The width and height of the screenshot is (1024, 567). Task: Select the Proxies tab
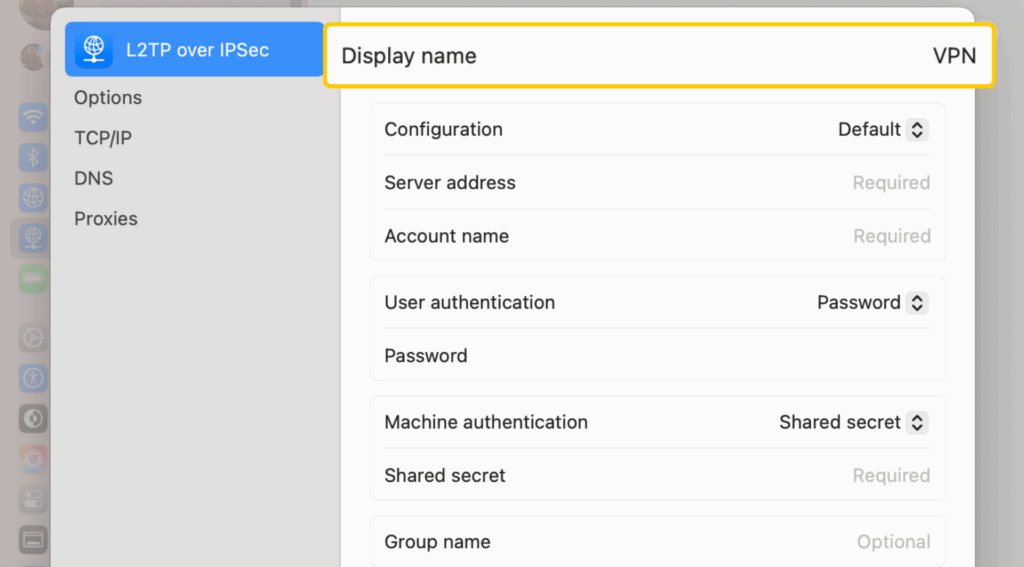tap(106, 219)
